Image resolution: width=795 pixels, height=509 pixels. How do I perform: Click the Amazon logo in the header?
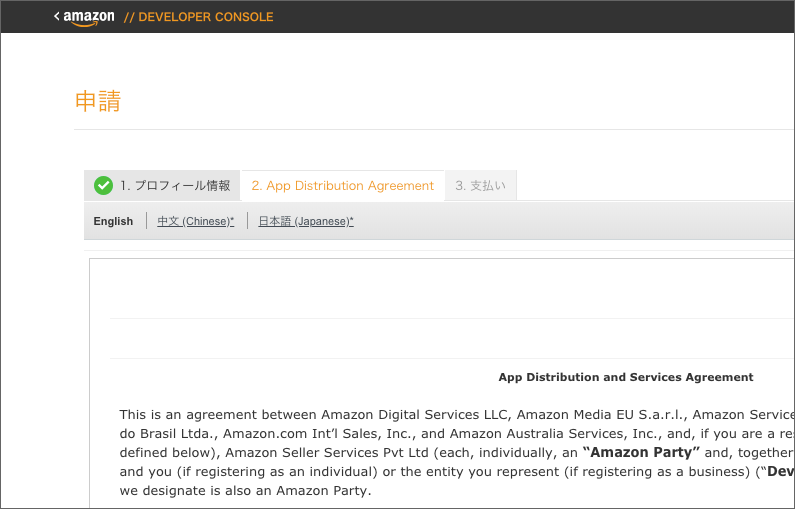tap(89, 17)
